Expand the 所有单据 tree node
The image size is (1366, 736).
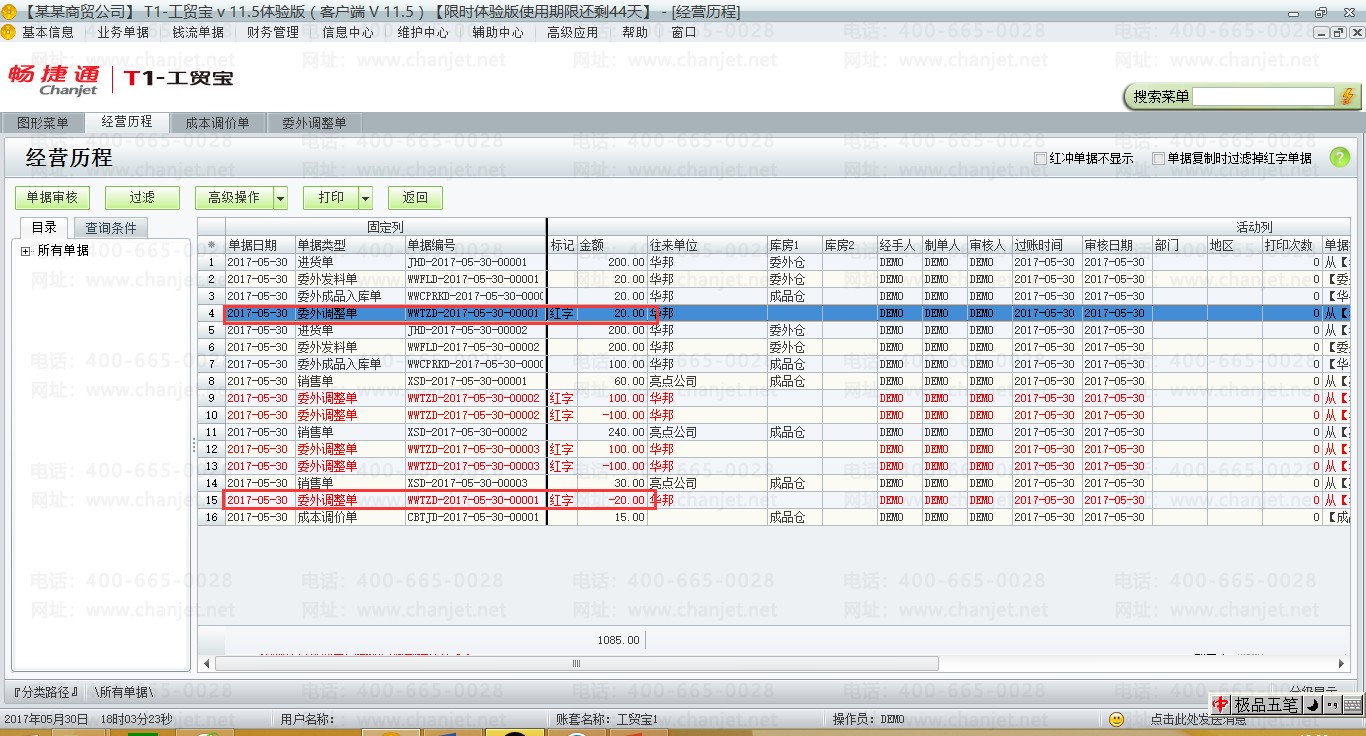[25, 251]
